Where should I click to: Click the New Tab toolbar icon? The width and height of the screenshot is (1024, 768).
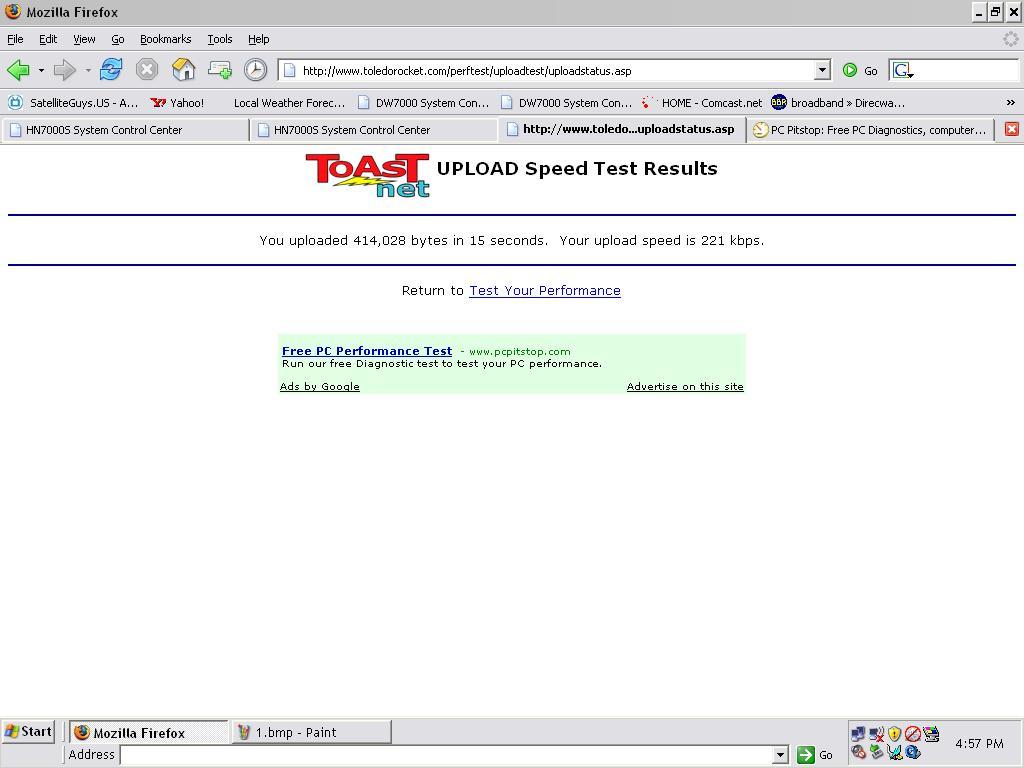[219, 70]
